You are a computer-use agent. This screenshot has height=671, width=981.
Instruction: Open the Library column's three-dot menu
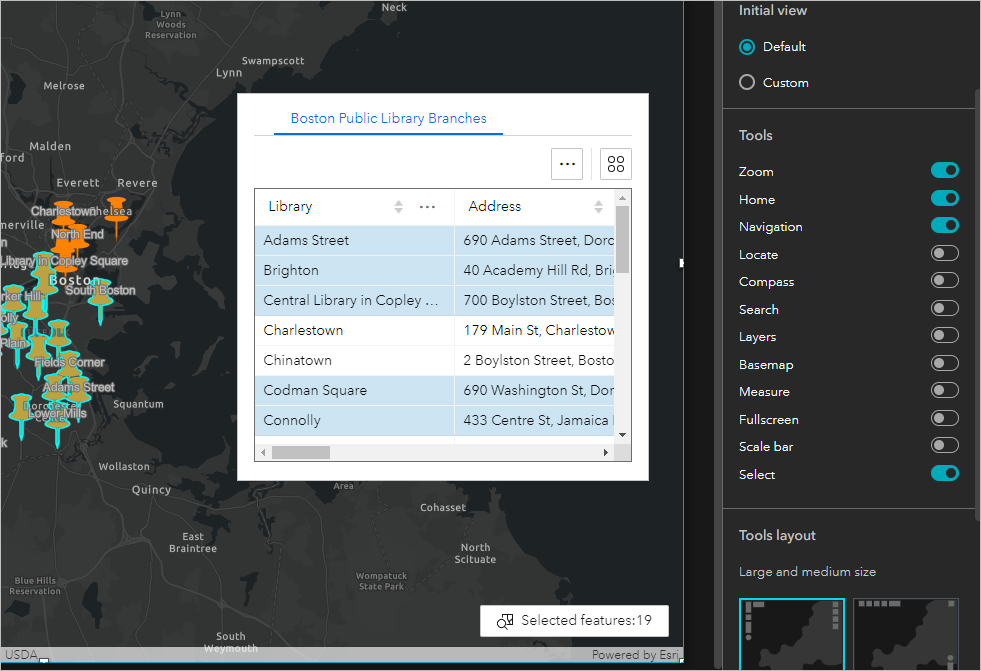(427, 207)
